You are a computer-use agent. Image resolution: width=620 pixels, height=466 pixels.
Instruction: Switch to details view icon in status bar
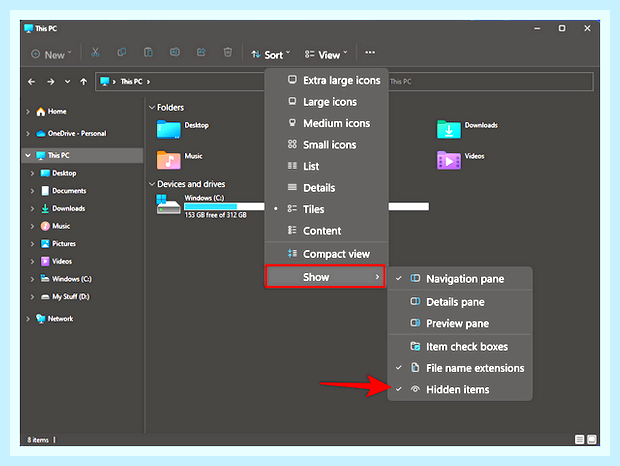click(579, 440)
